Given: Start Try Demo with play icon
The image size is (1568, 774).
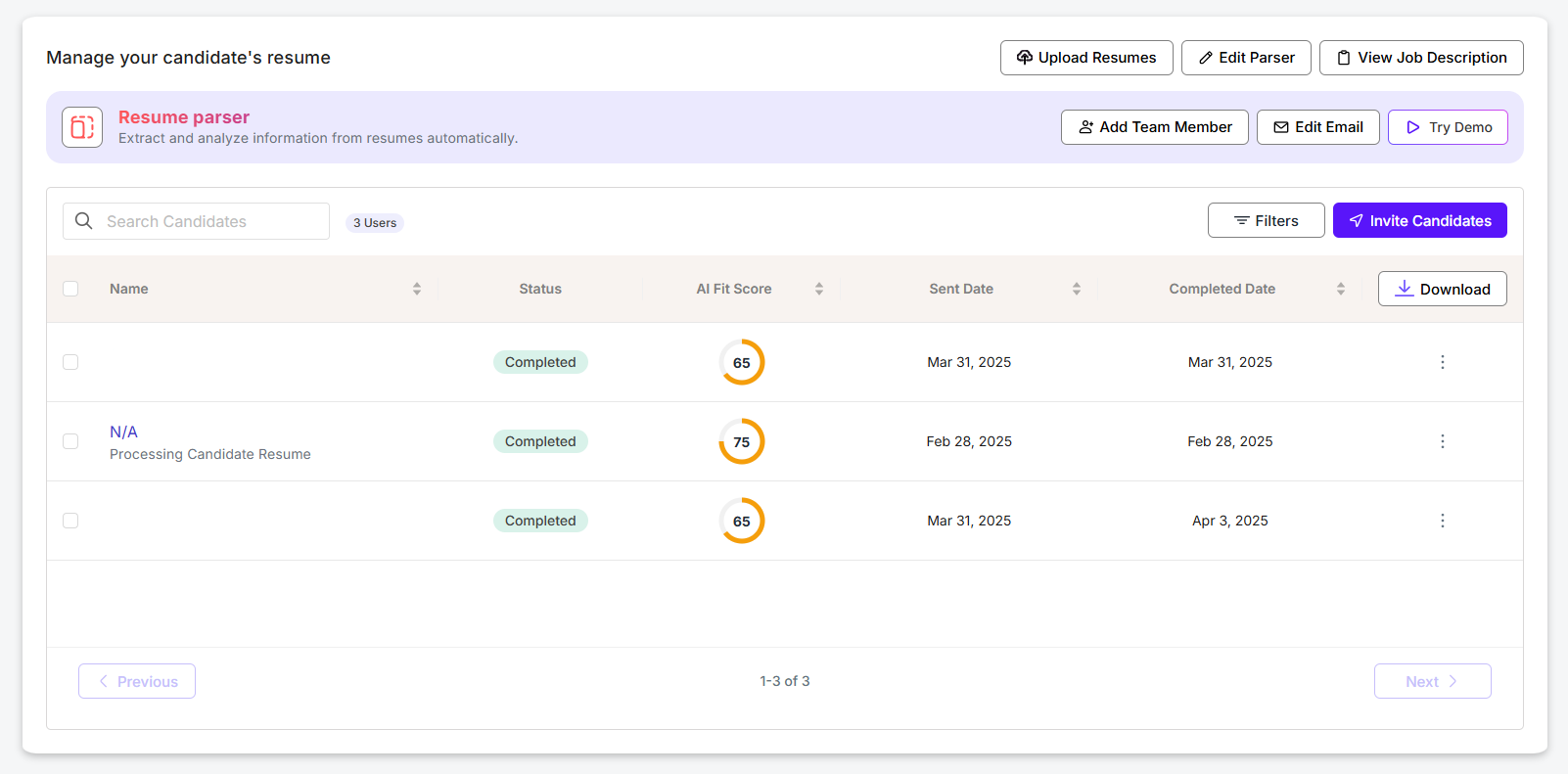Looking at the screenshot, I should pyautogui.click(x=1448, y=127).
